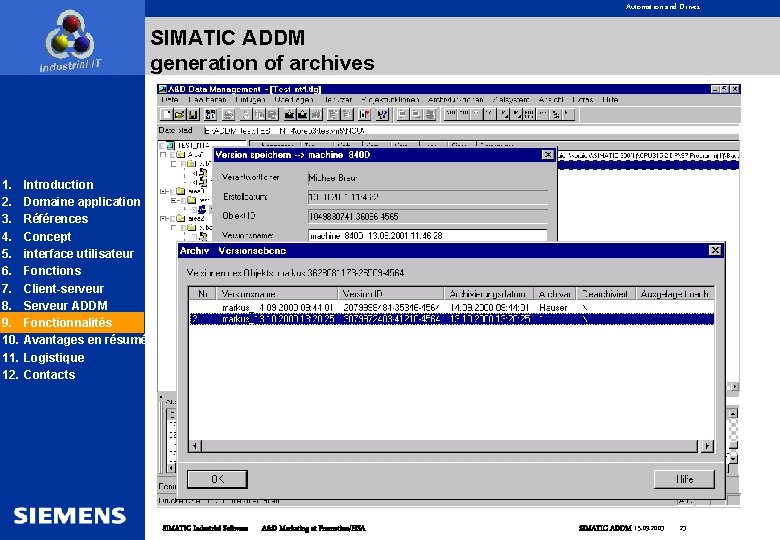Click the Siemens Industrial IT spheres logo
The width and height of the screenshot is (780, 540).
(x=70, y=36)
